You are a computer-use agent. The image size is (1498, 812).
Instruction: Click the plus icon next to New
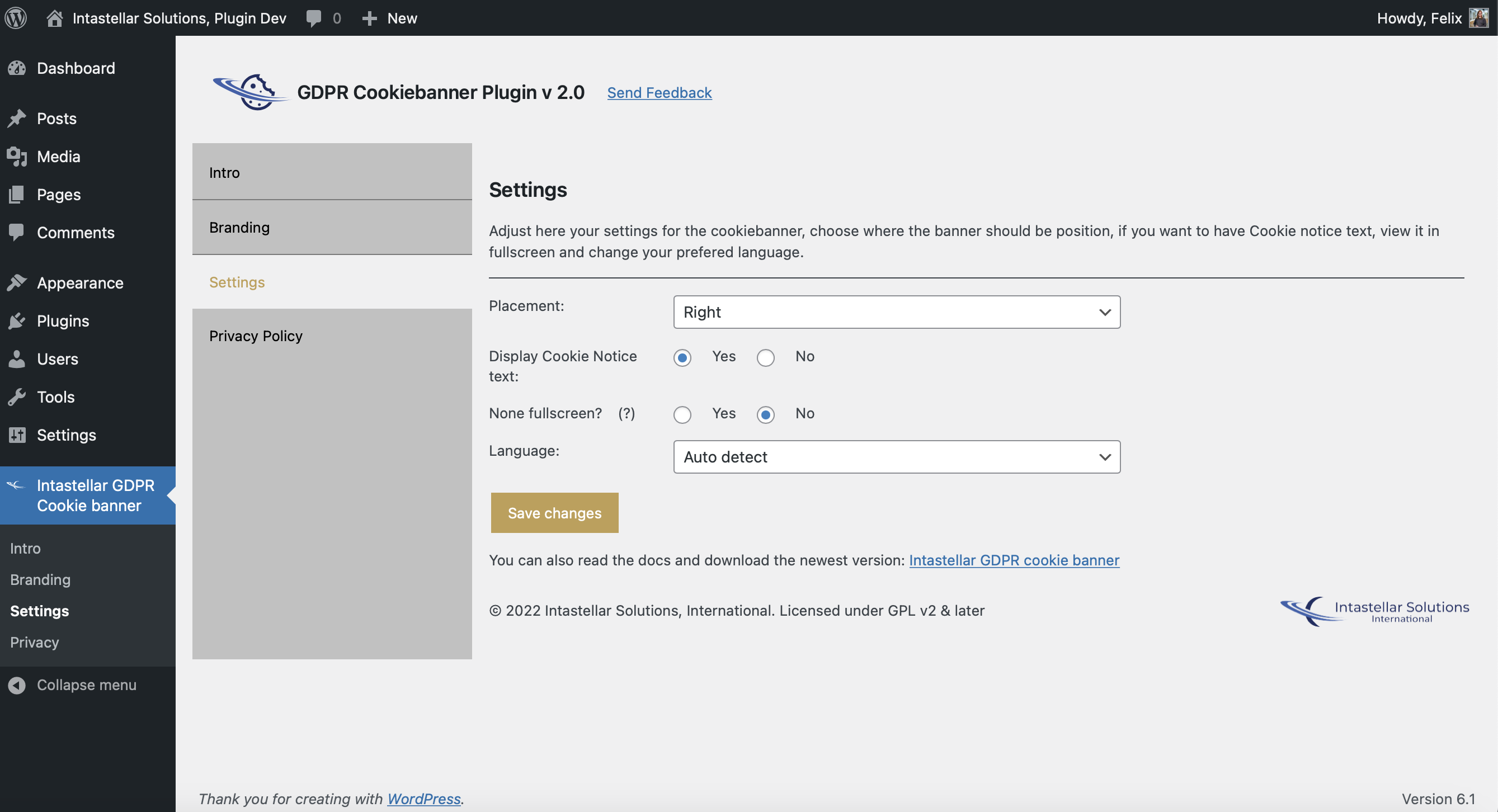pyautogui.click(x=369, y=18)
